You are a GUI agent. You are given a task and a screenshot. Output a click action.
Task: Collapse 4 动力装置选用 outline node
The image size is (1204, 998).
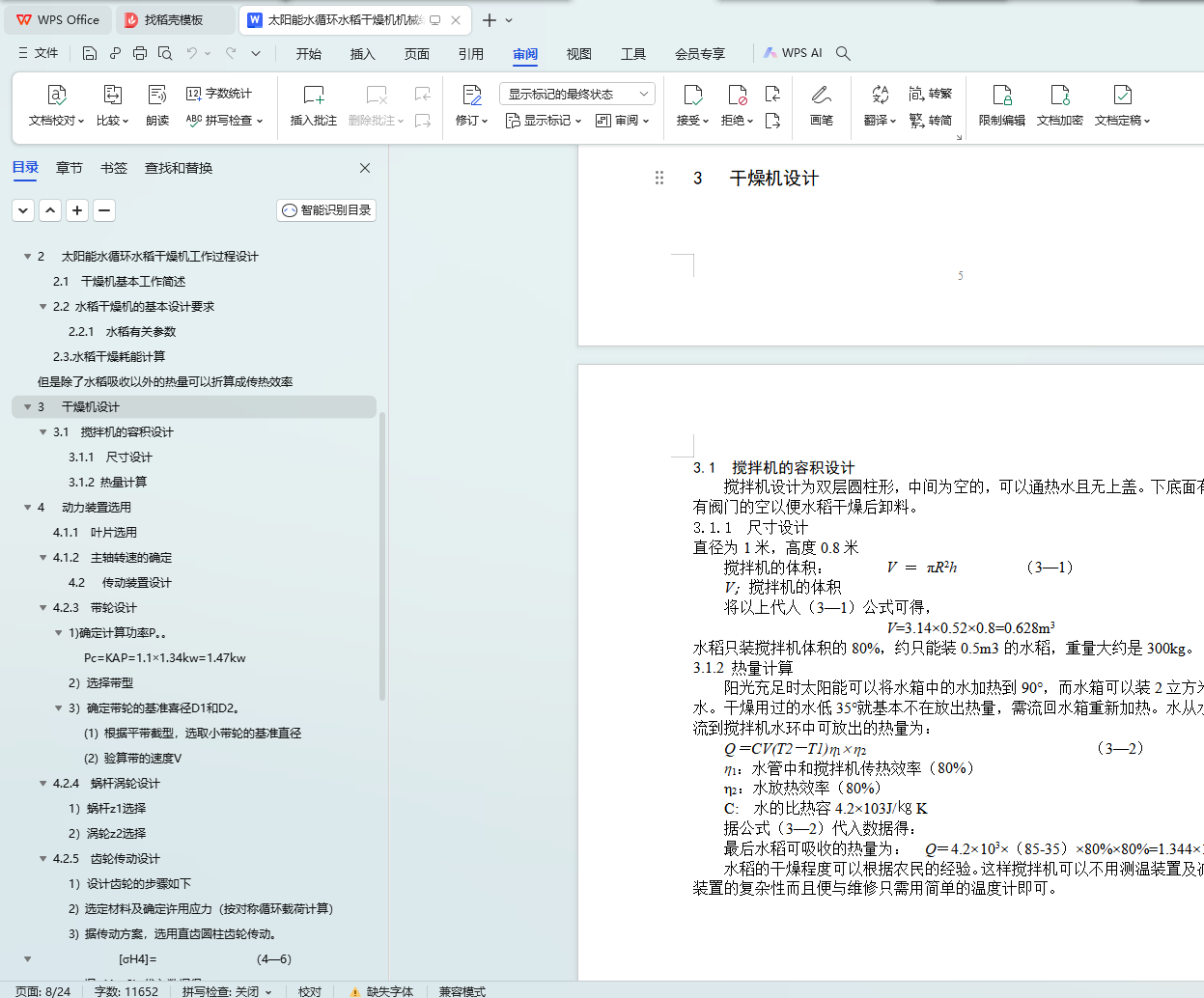pos(27,508)
